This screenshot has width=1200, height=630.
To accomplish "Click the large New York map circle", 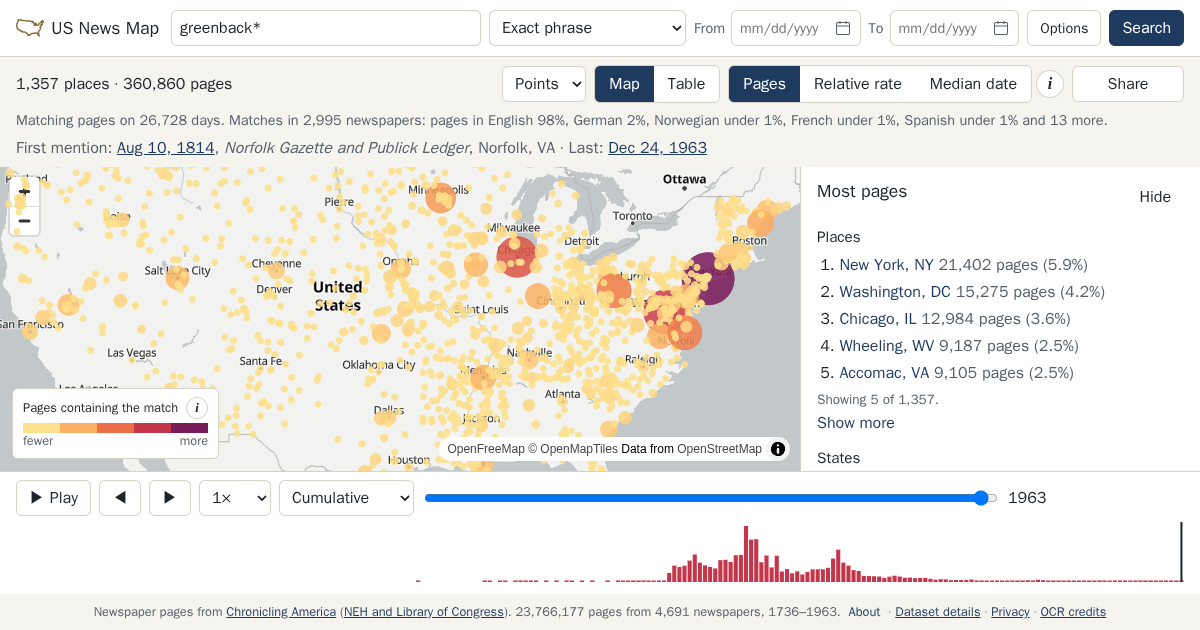I will tap(707, 278).
